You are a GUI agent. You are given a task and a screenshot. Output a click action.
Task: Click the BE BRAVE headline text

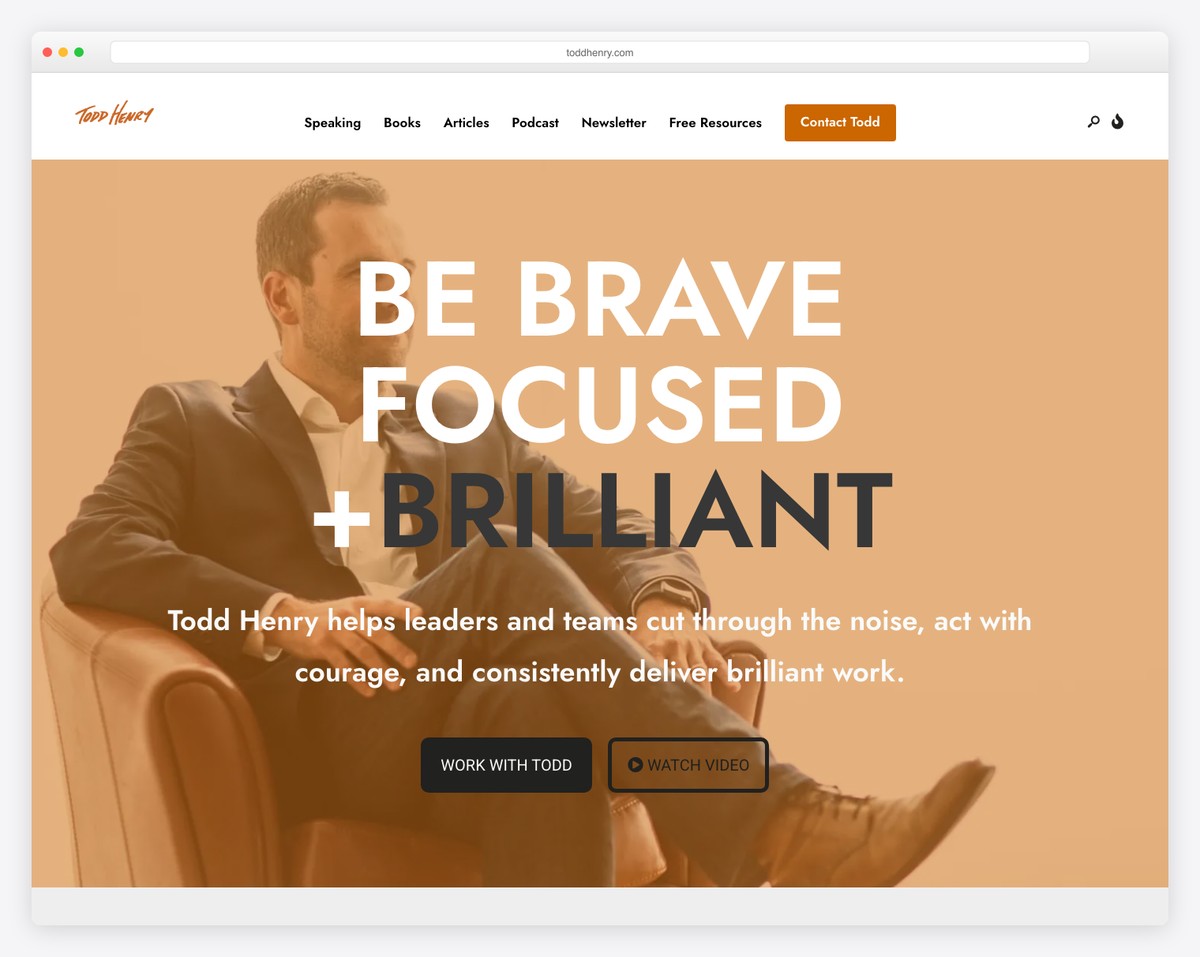point(599,299)
